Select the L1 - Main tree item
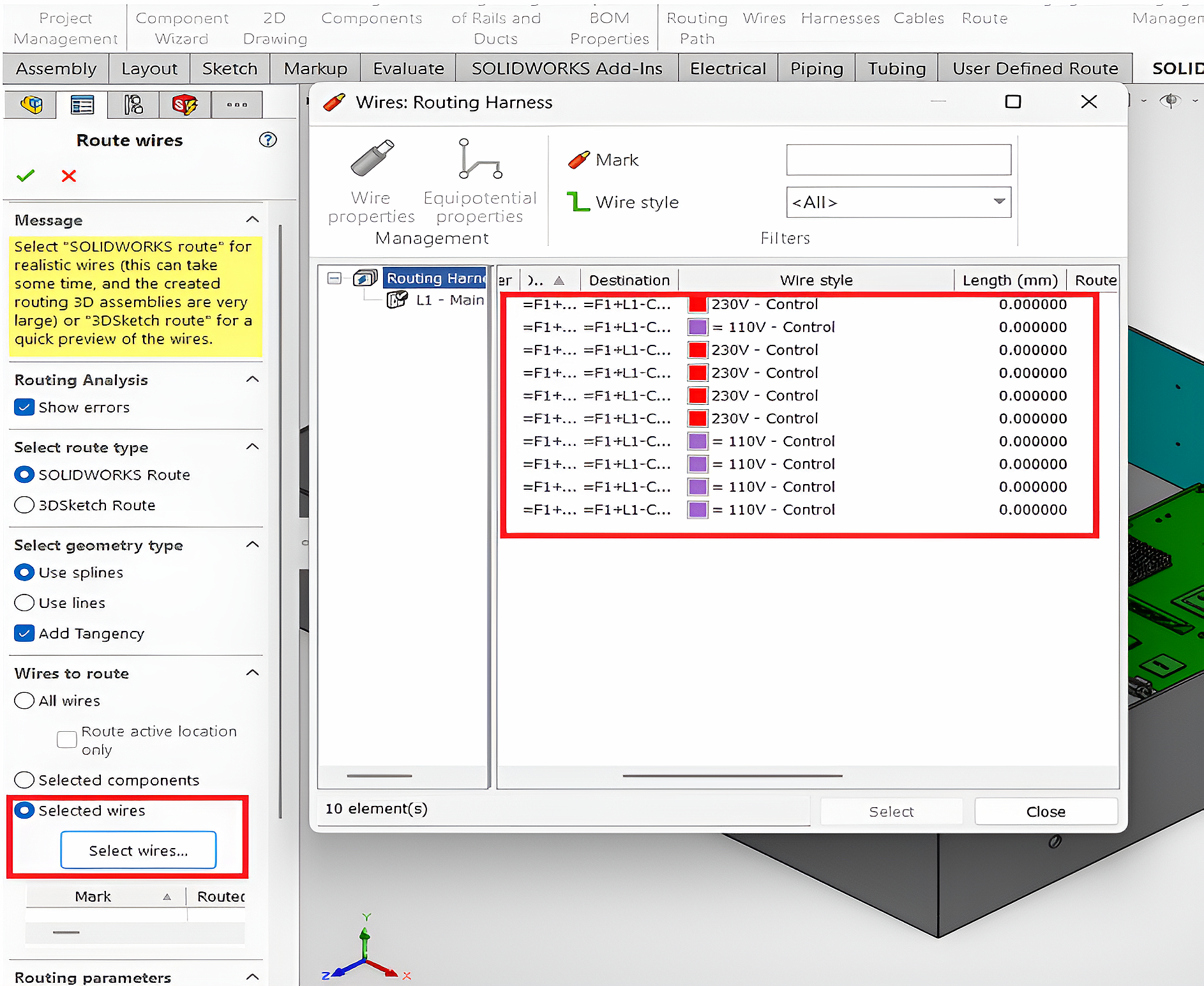The height and width of the screenshot is (986, 1204). click(x=450, y=300)
